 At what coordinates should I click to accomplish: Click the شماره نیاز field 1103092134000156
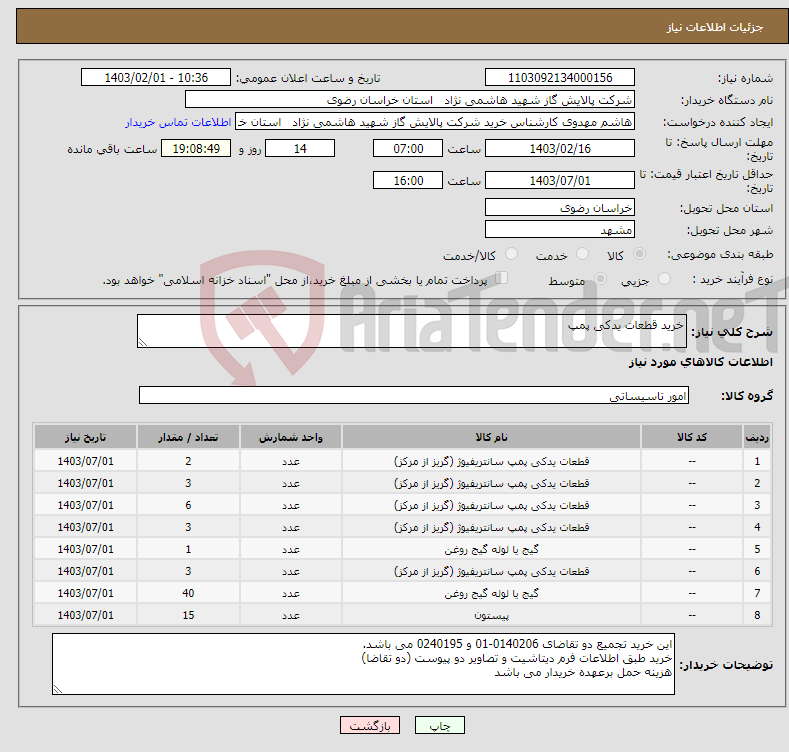point(560,78)
